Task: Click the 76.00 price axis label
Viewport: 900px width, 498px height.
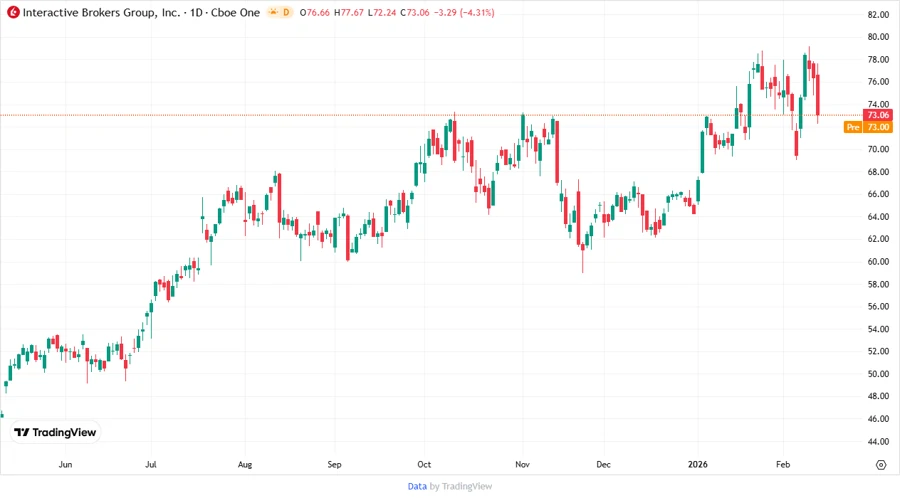Action: (x=878, y=82)
